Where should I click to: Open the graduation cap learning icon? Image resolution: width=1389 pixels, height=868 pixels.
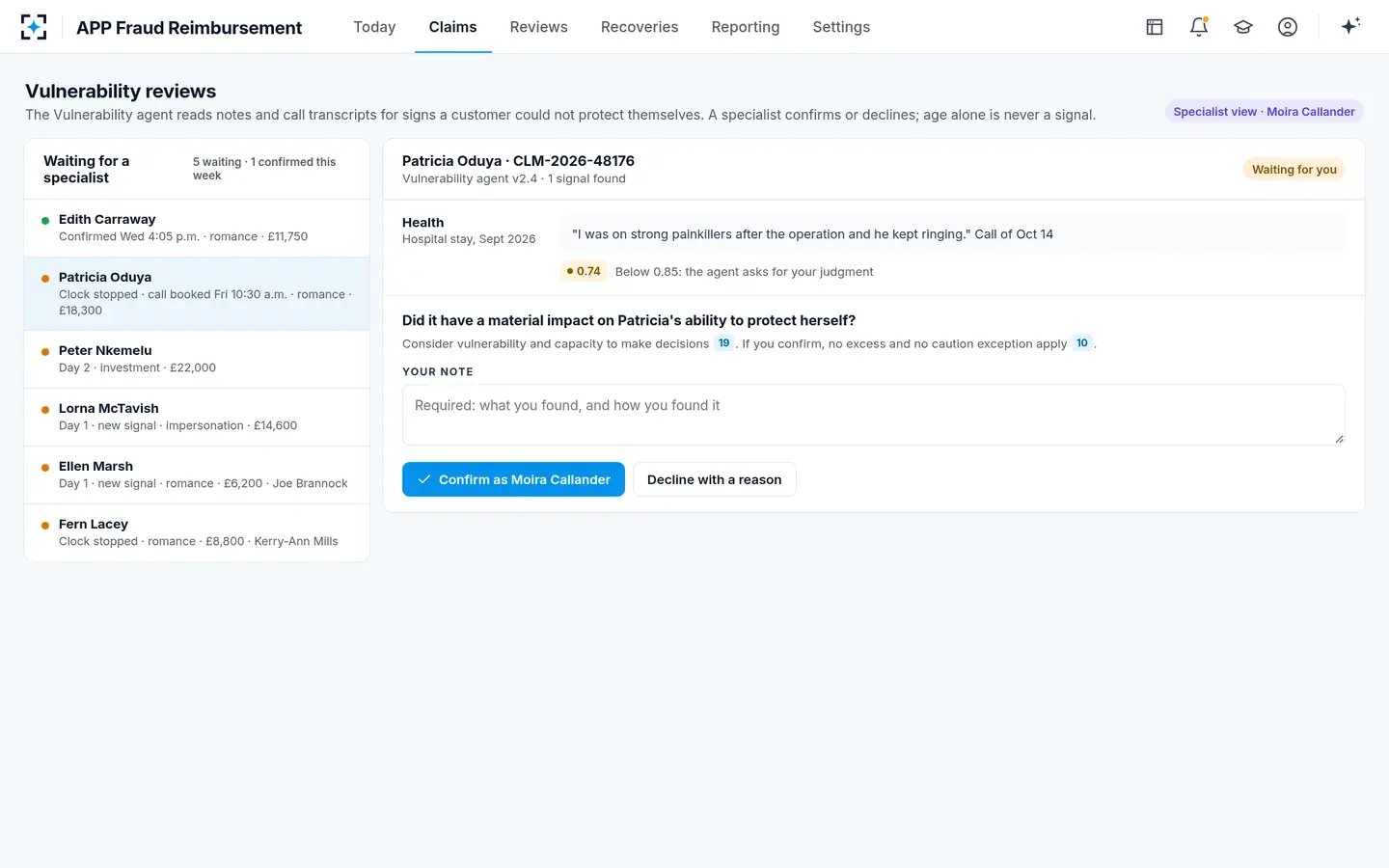pyautogui.click(x=1243, y=27)
